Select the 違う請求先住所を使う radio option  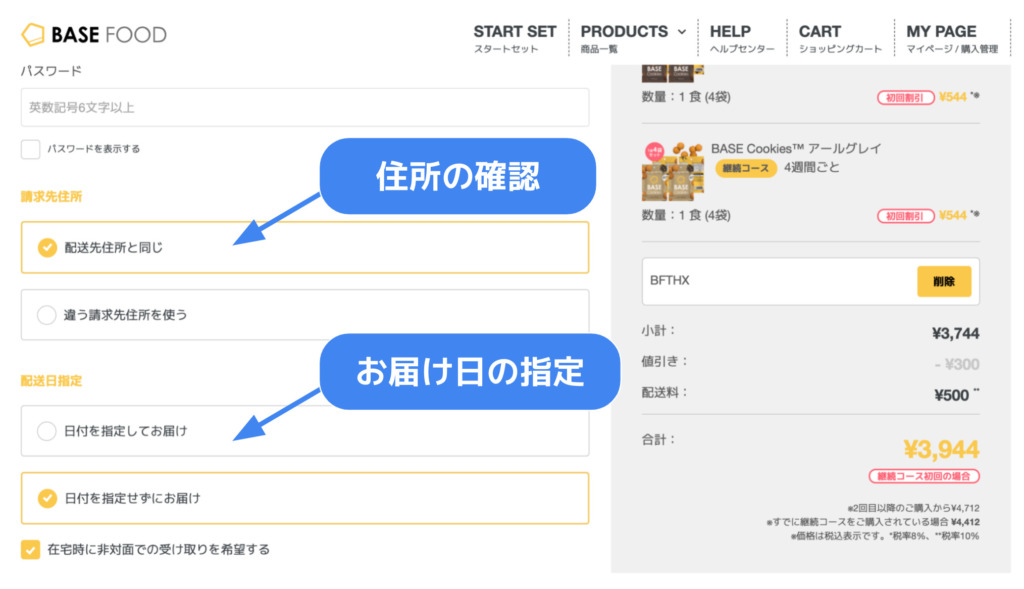tap(305, 315)
